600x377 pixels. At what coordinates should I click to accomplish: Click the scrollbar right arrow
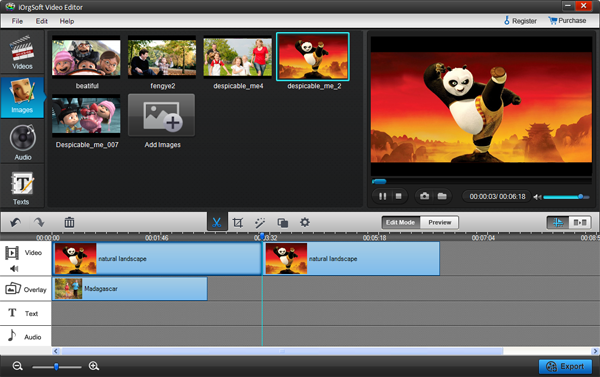tap(595, 351)
